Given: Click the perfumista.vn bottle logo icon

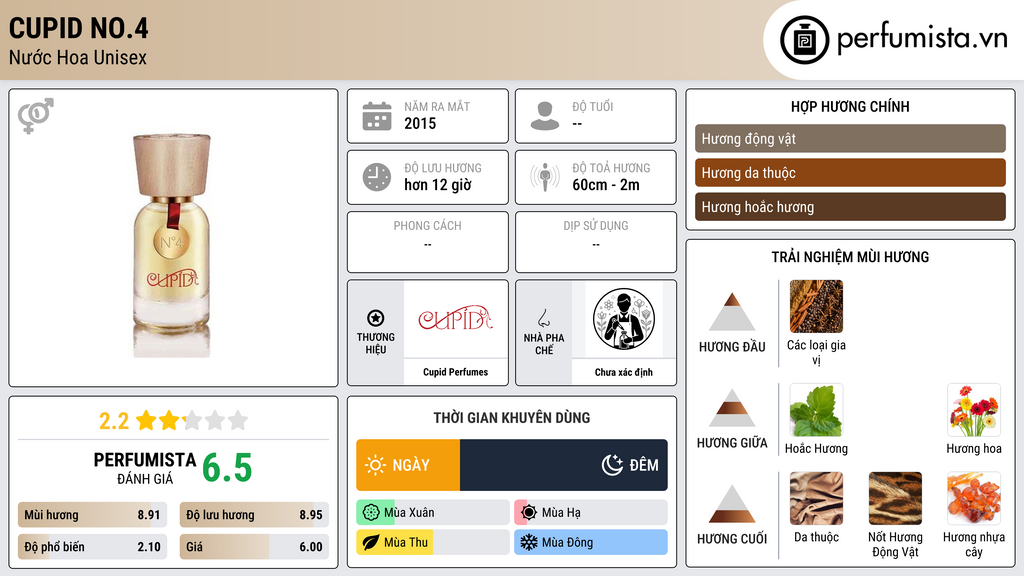Looking at the screenshot, I should pyautogui.click(x=804, y=40).
